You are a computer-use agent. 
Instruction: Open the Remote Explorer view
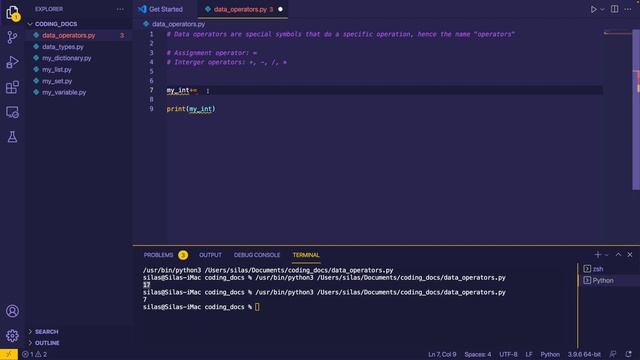tap(12, 112)
